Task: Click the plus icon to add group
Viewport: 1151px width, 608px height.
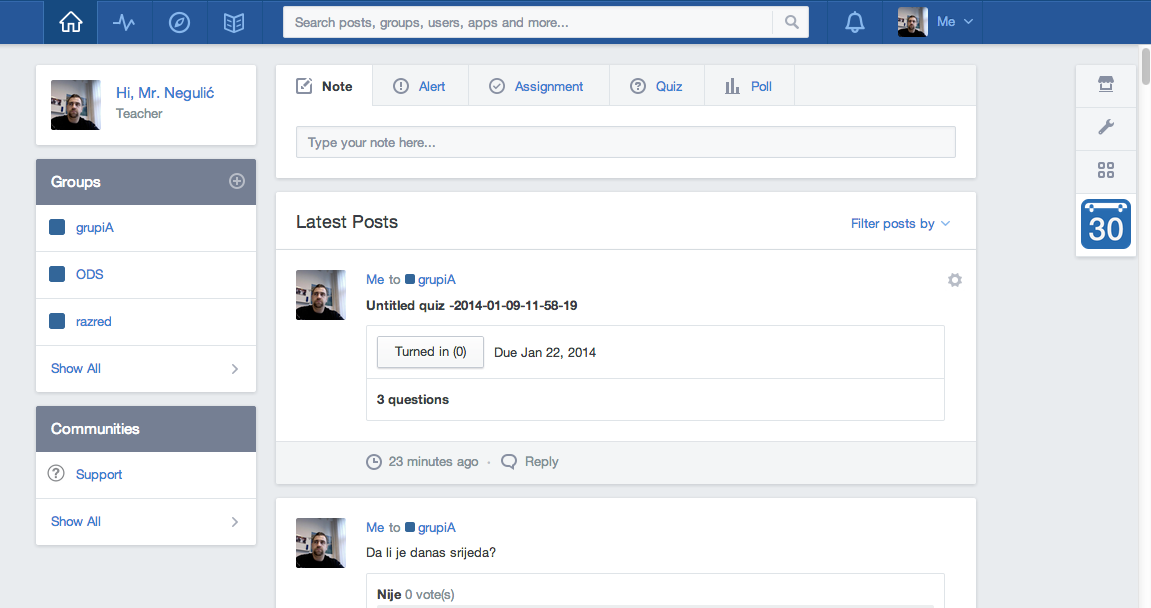Action: coord(237,181)
